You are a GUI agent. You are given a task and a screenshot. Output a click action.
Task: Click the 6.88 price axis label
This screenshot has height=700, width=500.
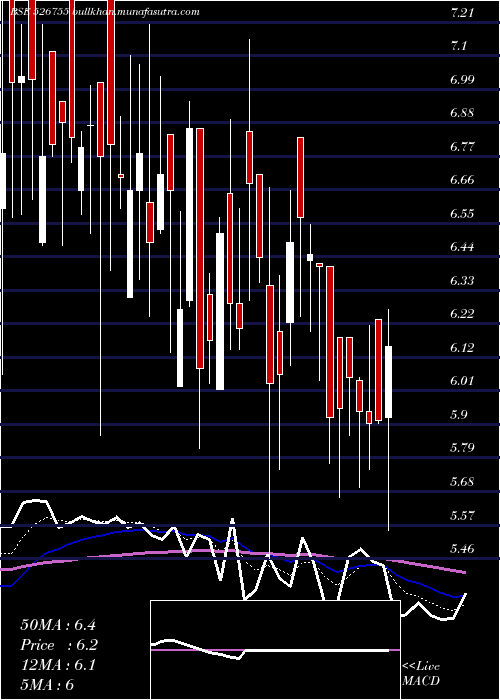[462, 112]
